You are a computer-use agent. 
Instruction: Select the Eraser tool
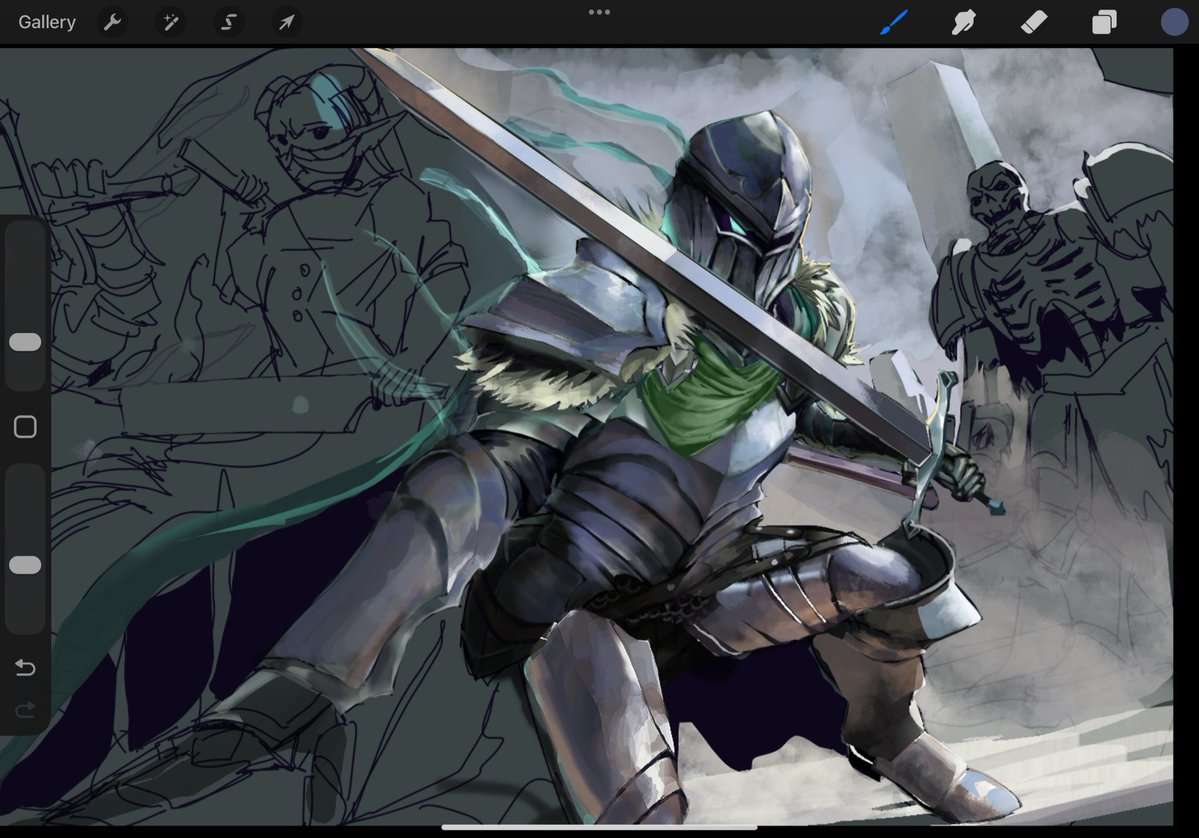point(1034,22)
